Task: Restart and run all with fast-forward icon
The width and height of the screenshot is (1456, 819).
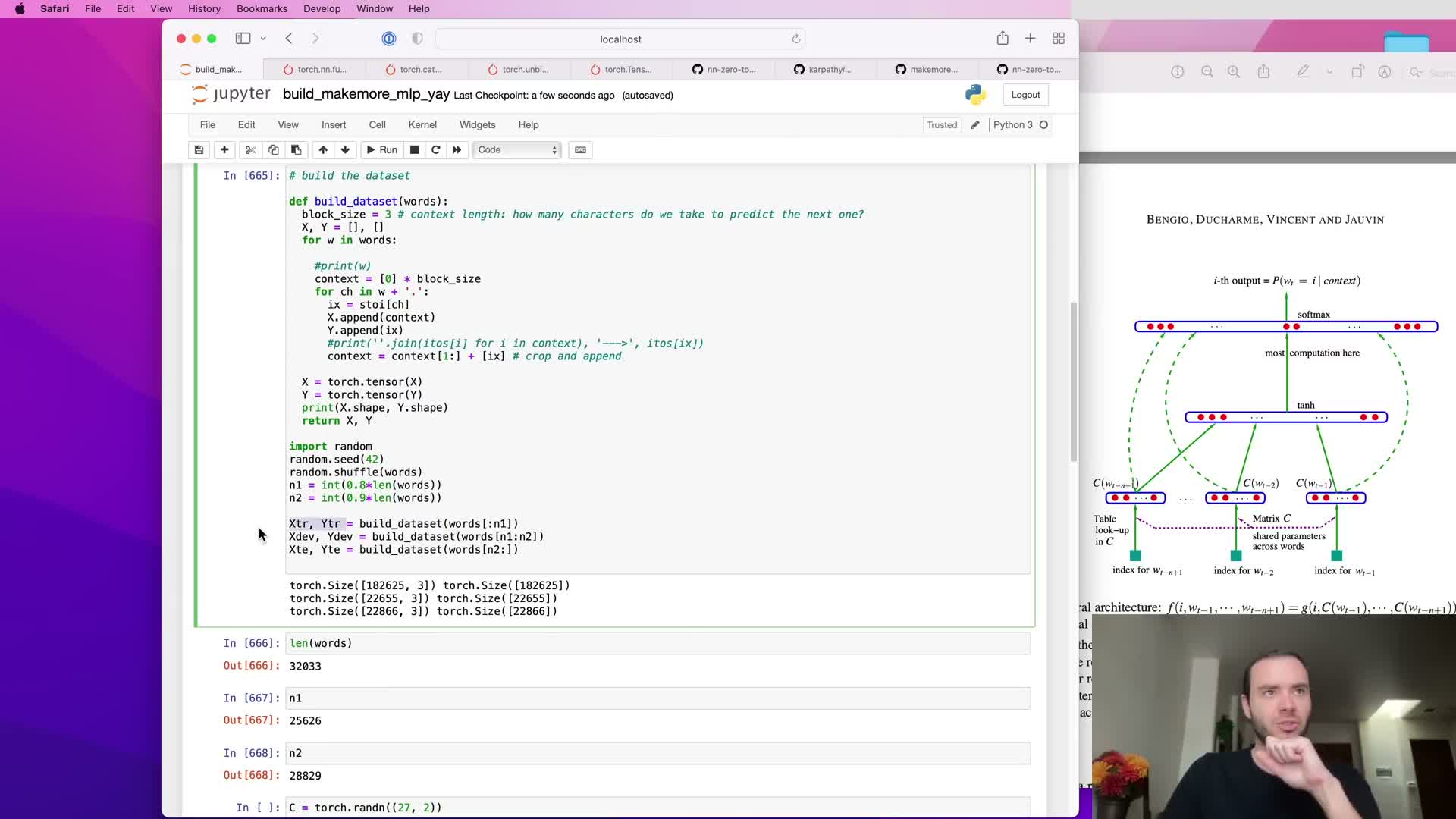Action: 457,149
